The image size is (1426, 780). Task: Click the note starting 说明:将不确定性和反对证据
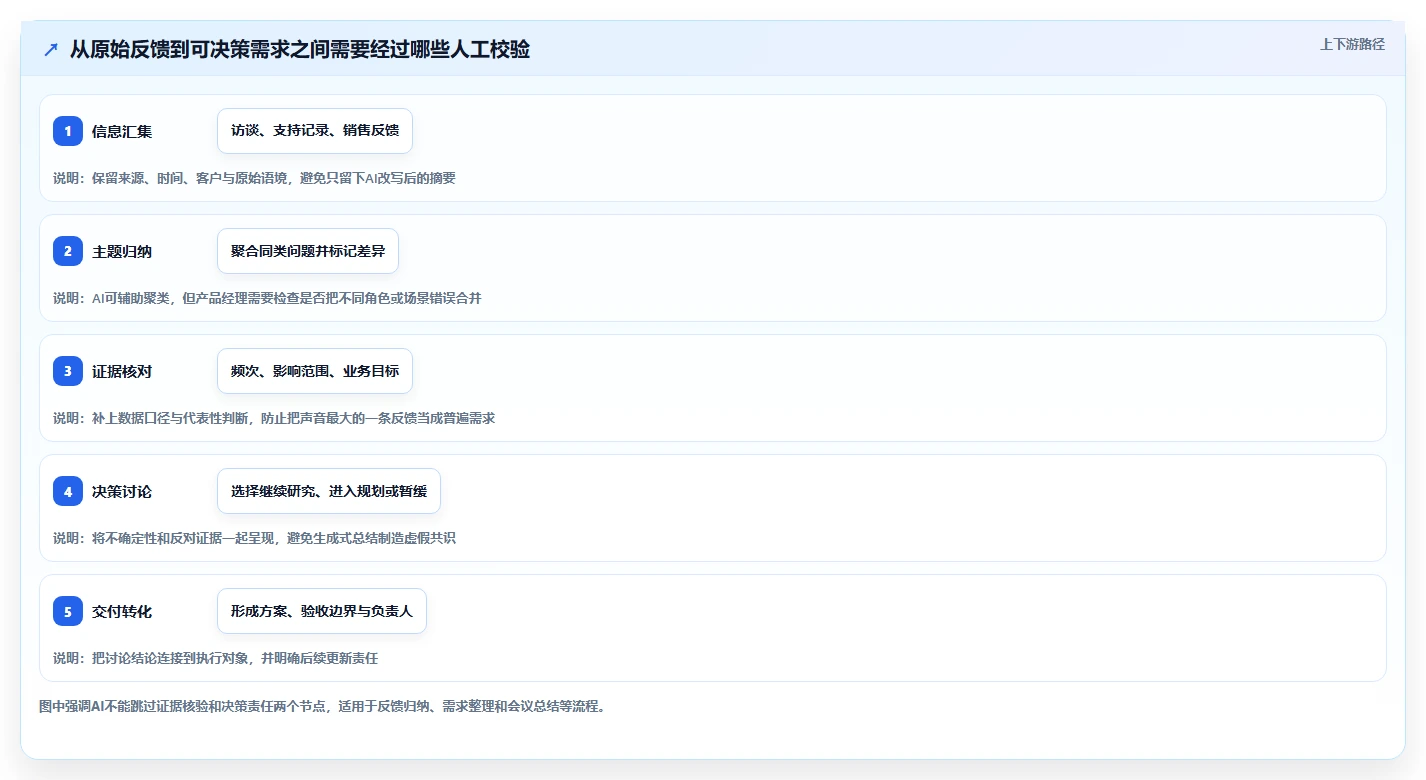click(x=254, y=538)
